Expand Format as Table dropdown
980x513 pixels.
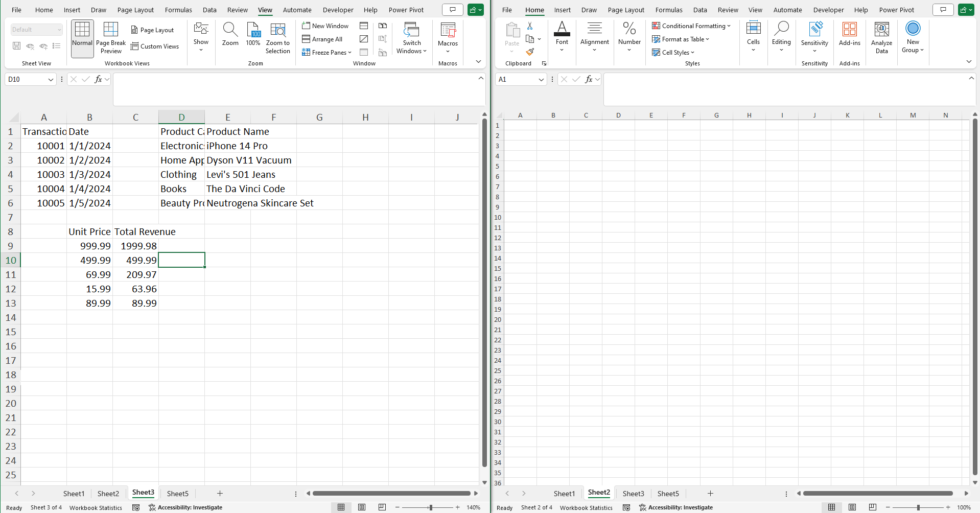(680, 39)
